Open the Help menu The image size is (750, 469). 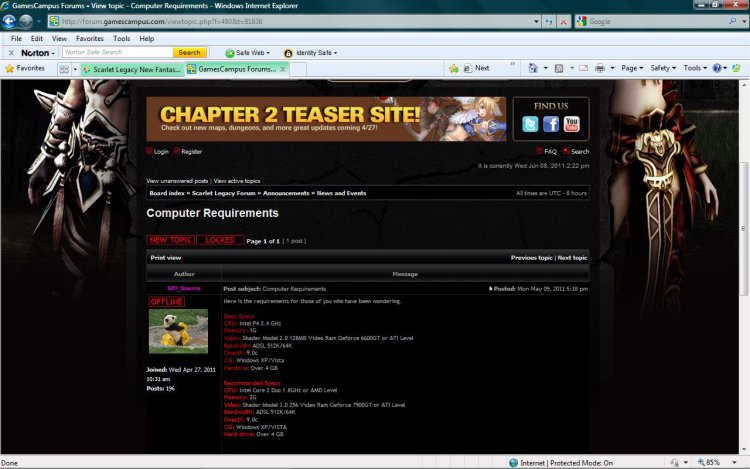[x=147, y=39]
